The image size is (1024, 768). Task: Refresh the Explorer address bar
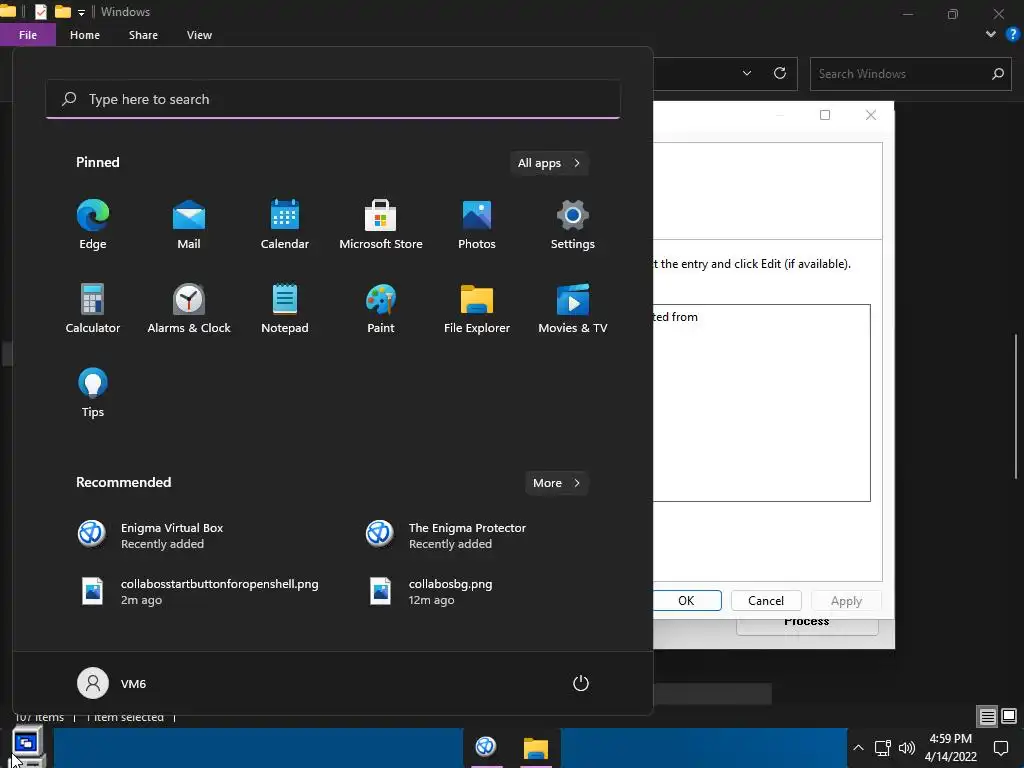coord(780,73)
